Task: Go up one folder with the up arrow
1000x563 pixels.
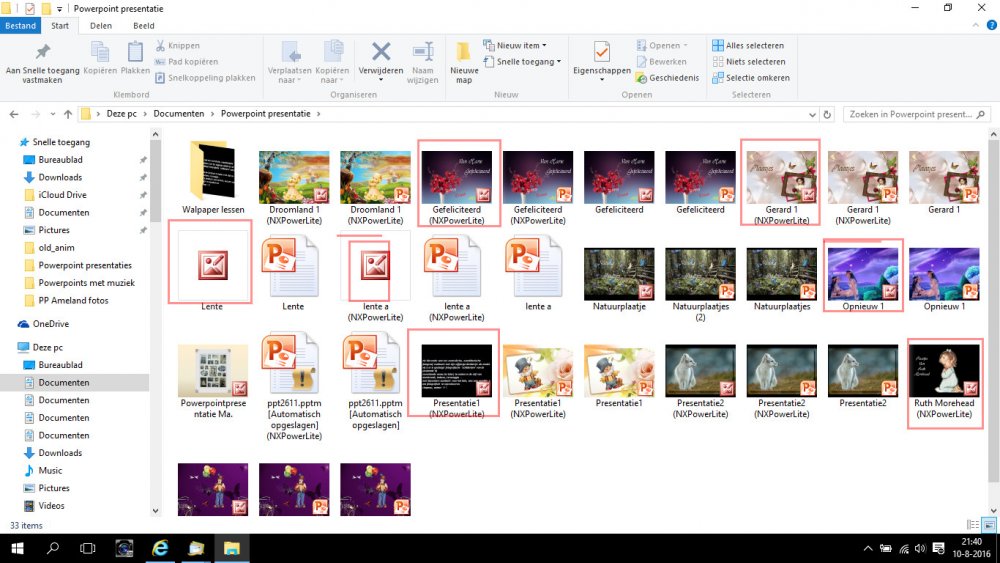Action: [x=66, y=114]
